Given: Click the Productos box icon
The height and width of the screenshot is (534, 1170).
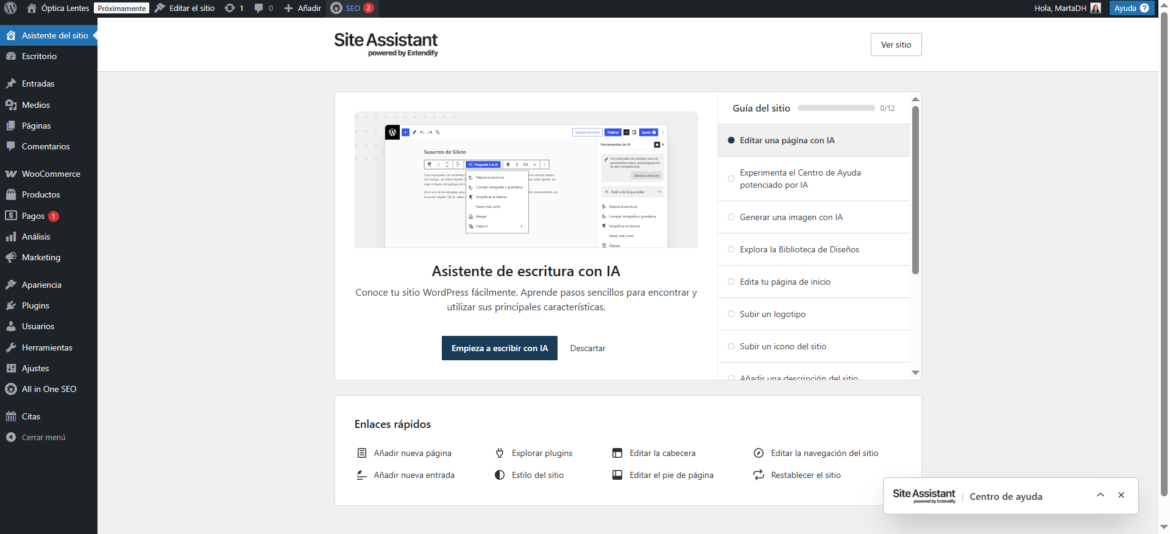Looking at the screenshot, I should click(x=11, y=195).
